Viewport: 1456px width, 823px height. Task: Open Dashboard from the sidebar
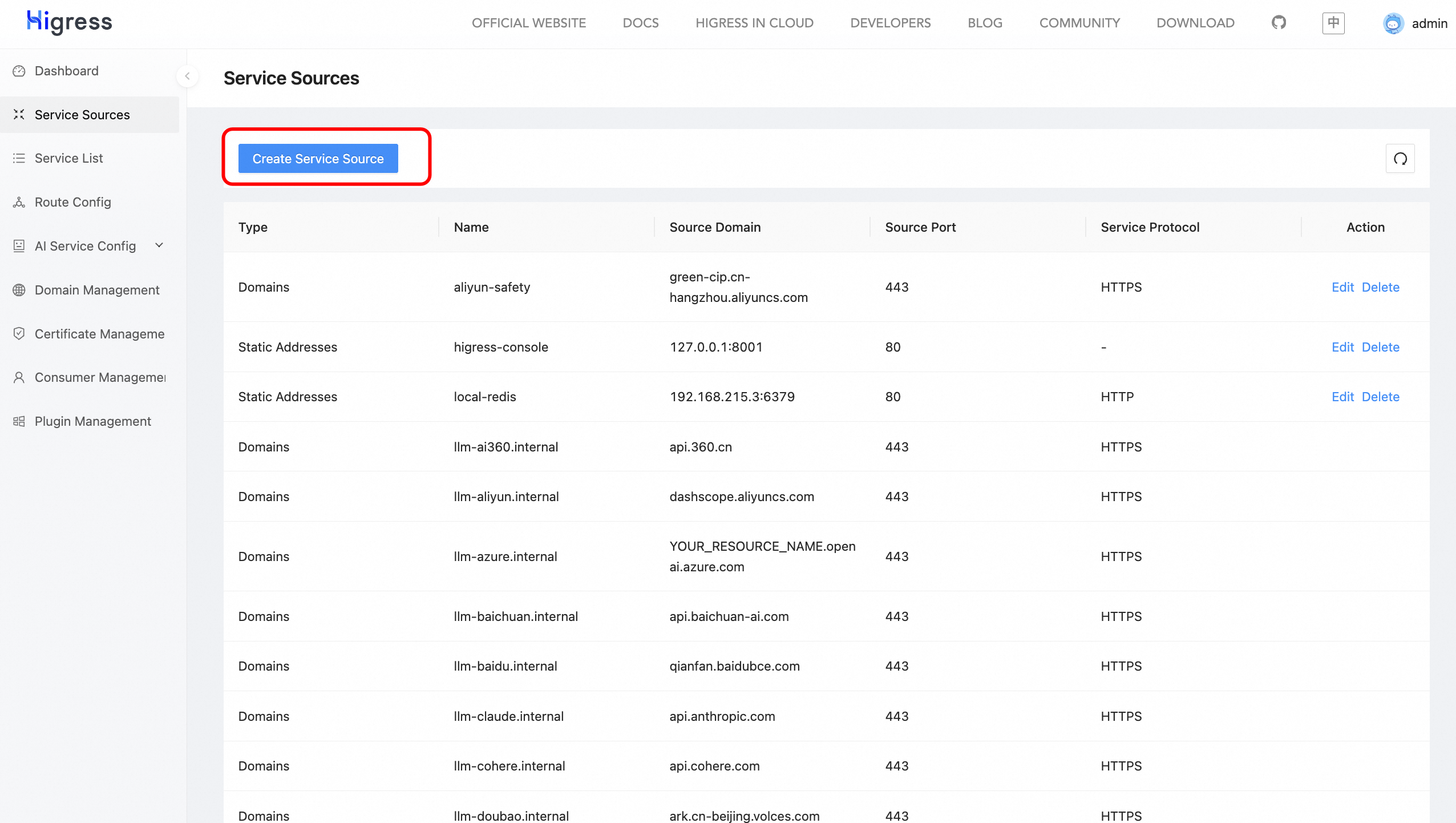(66, 71)
